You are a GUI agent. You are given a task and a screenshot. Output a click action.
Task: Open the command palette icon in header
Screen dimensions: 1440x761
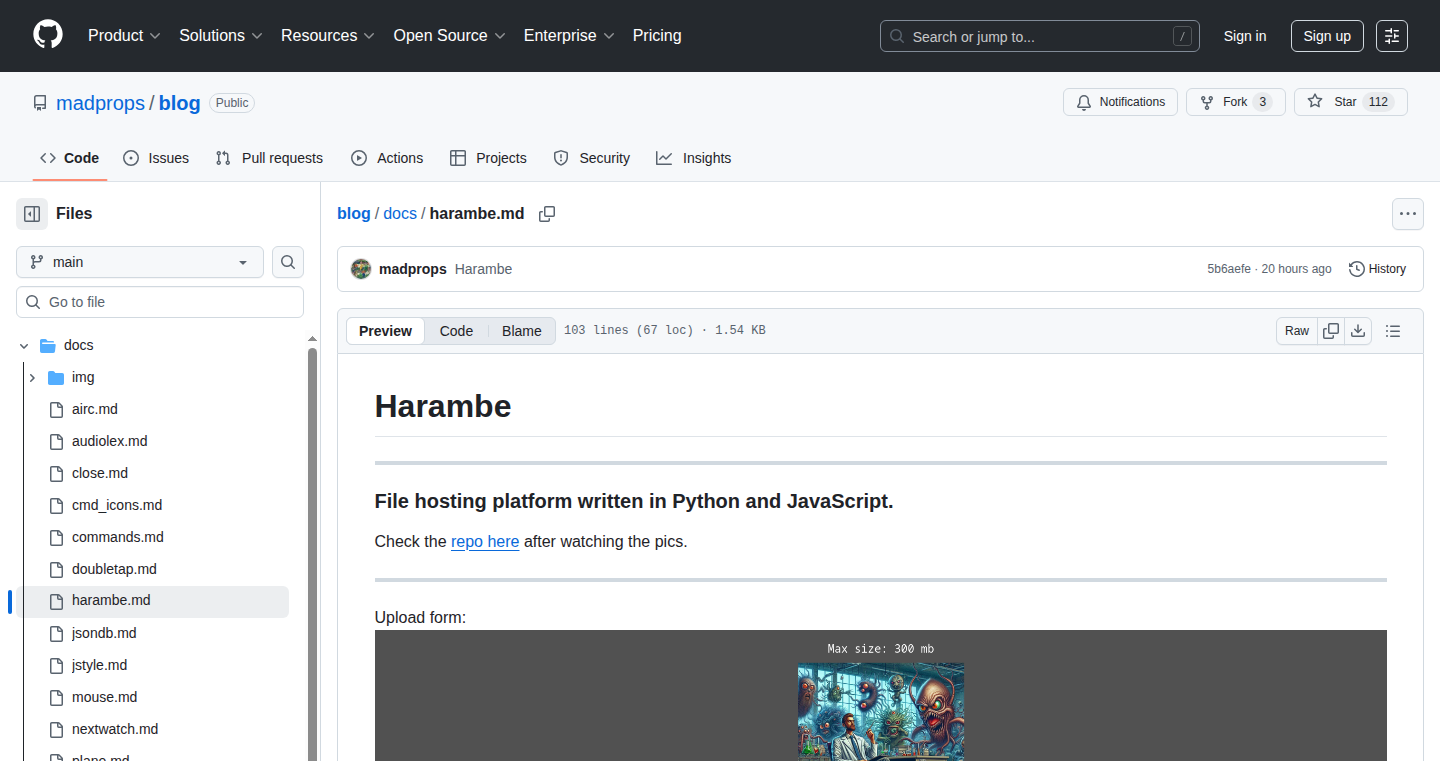pyautogui.click(x=1392, y=36)
